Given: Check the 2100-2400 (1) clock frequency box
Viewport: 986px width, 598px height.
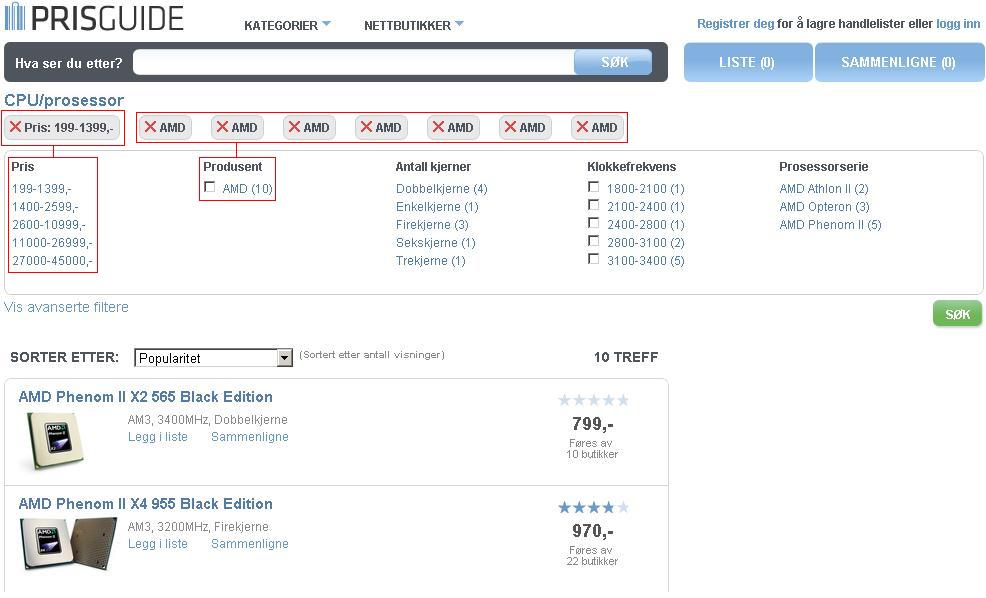Looking at the screenshot, I should tap(594, 204).
